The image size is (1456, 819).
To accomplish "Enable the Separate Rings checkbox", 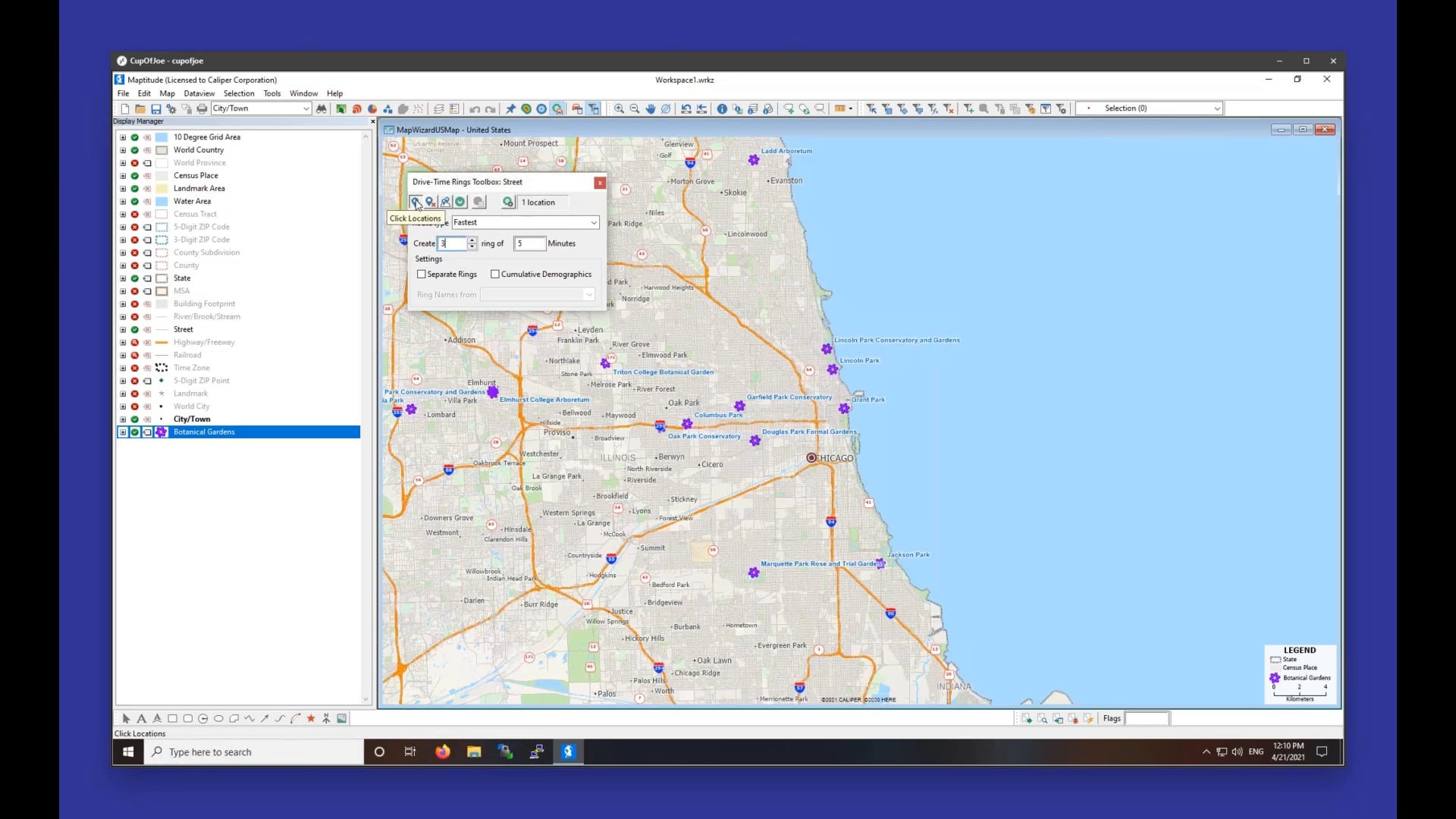I will 422,275.
